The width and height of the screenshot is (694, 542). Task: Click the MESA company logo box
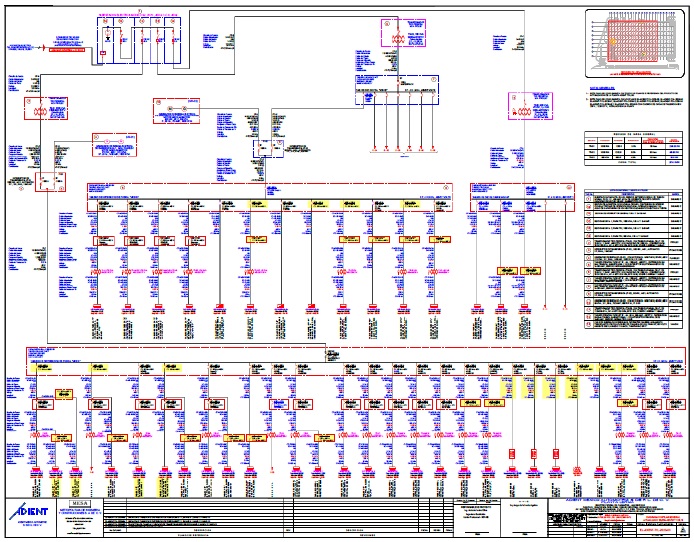click(x=77, y=505)
